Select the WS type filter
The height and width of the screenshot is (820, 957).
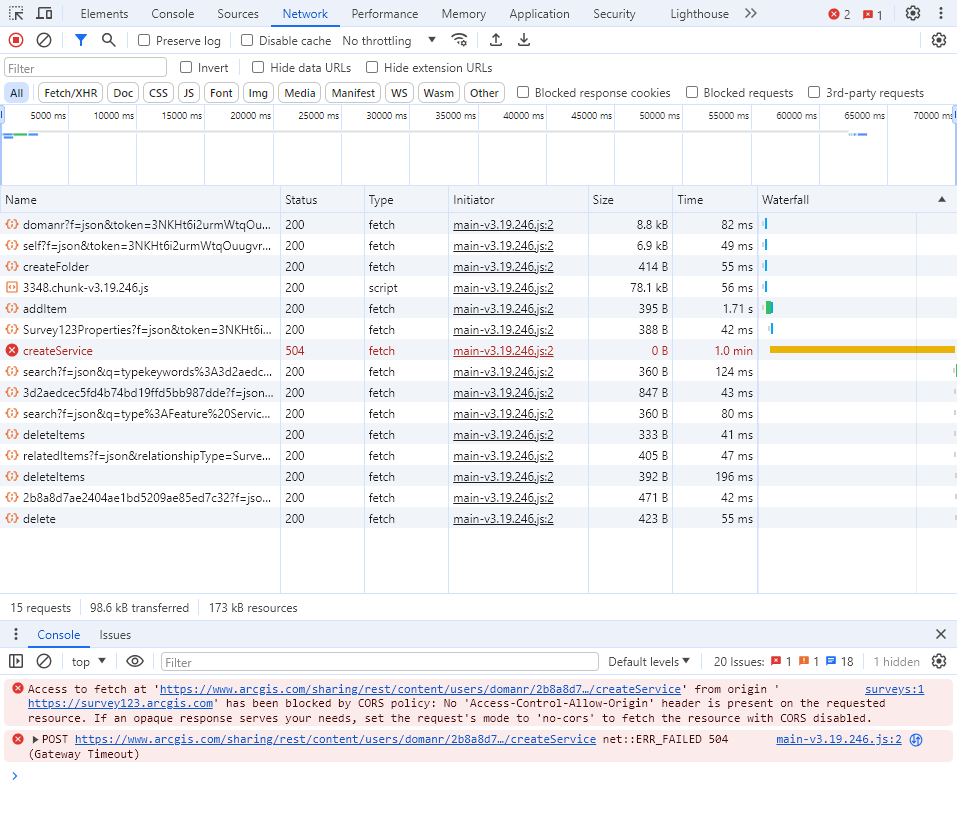[399, 93]
